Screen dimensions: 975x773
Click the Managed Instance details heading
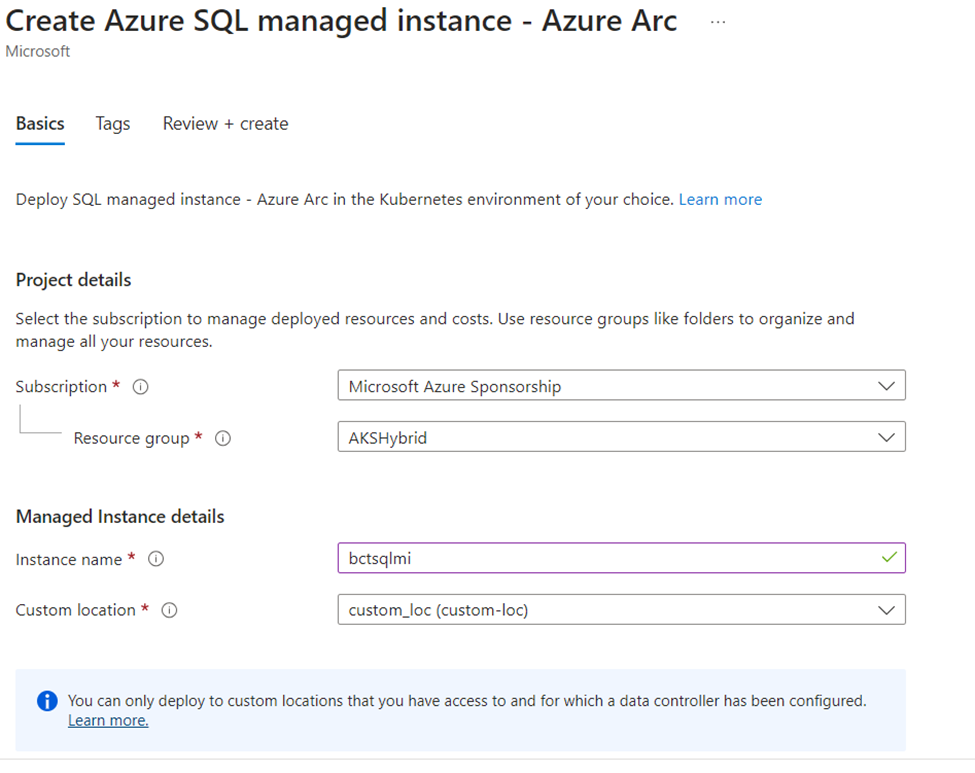tap(120, 517)
